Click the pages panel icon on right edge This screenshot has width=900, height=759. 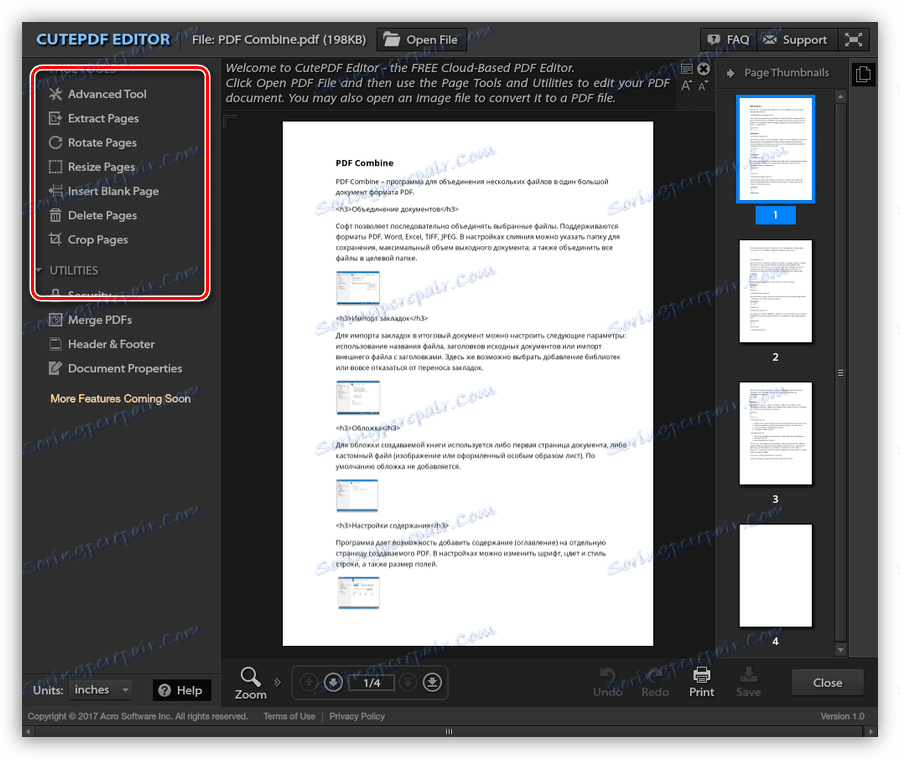coord(863,74)
